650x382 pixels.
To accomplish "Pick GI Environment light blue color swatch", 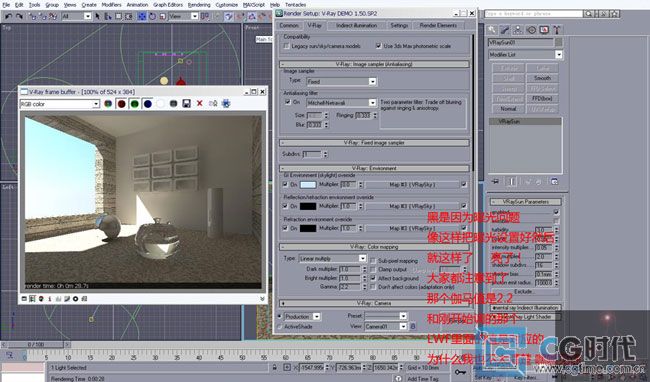I will [x=308, y=184].
